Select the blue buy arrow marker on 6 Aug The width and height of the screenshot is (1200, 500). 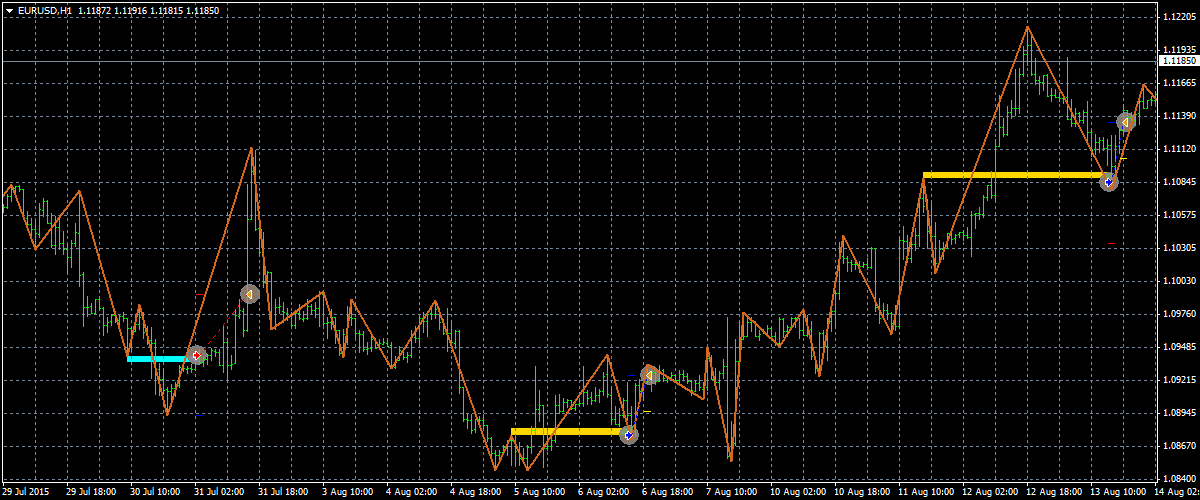click(x=628, y=434)
